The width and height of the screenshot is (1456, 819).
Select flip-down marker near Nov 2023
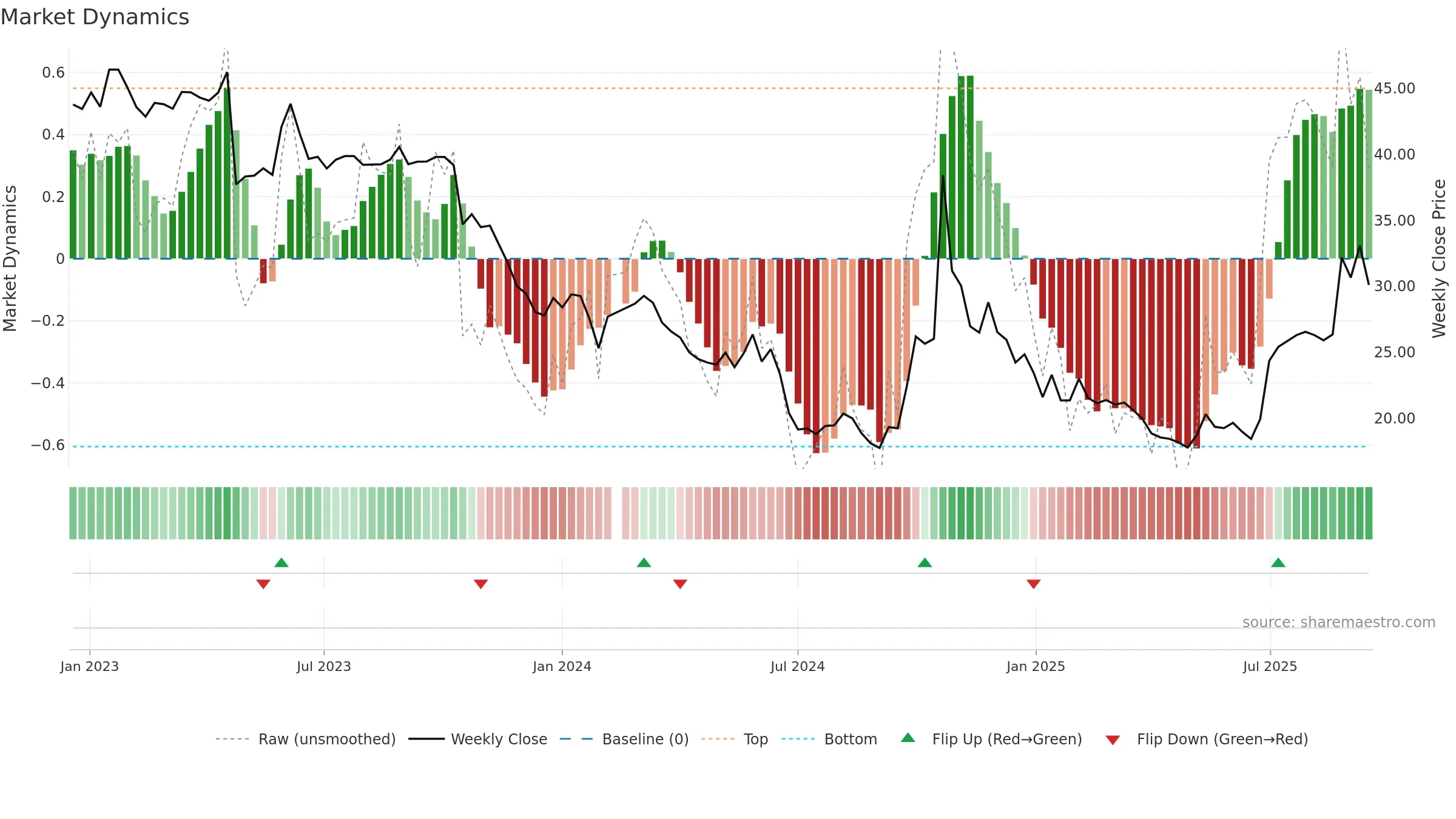(481, 584)
